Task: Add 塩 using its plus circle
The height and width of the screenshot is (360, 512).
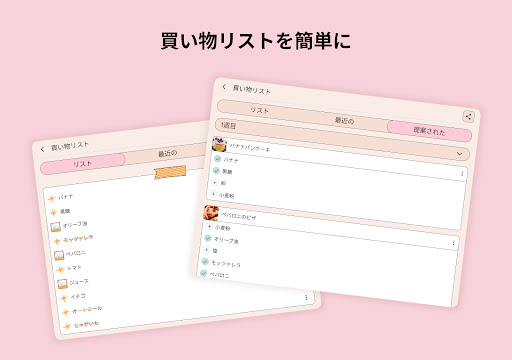Action: pos(206,249)
